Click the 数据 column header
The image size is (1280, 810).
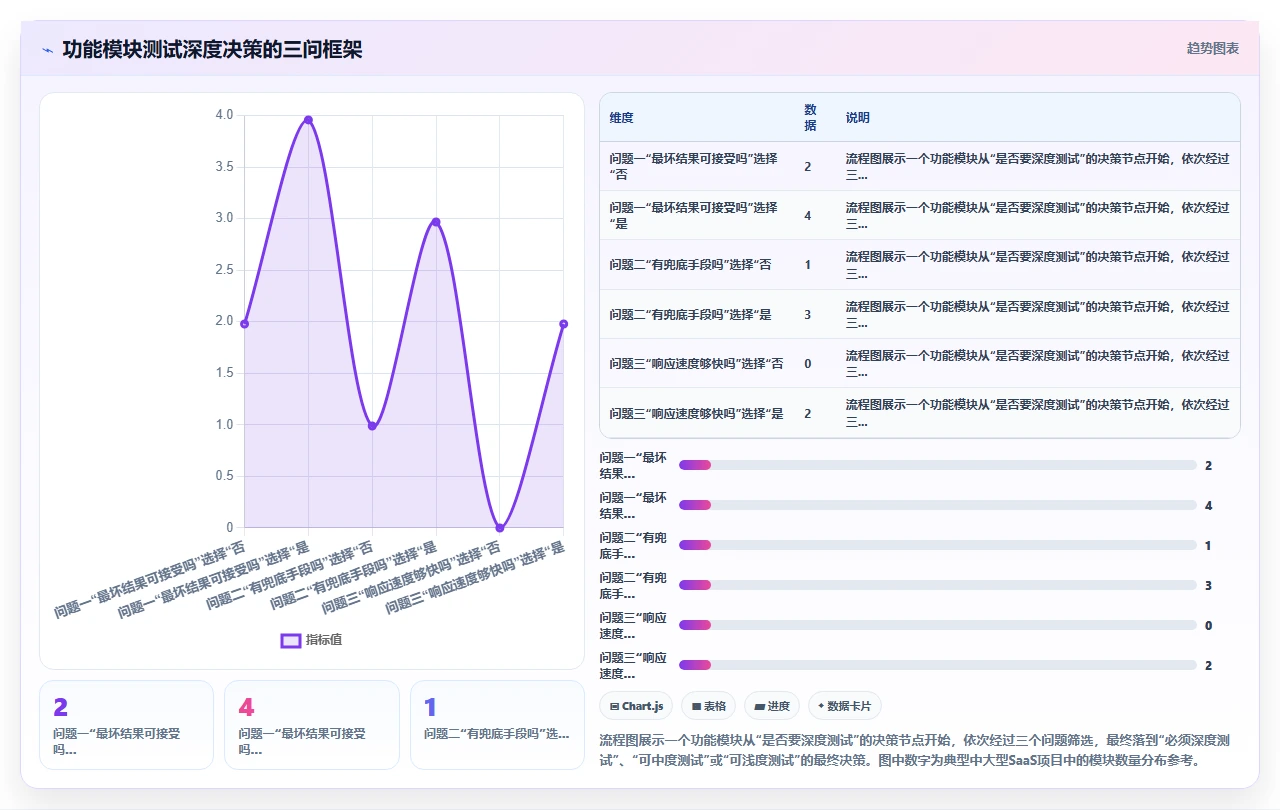[810, 117]
